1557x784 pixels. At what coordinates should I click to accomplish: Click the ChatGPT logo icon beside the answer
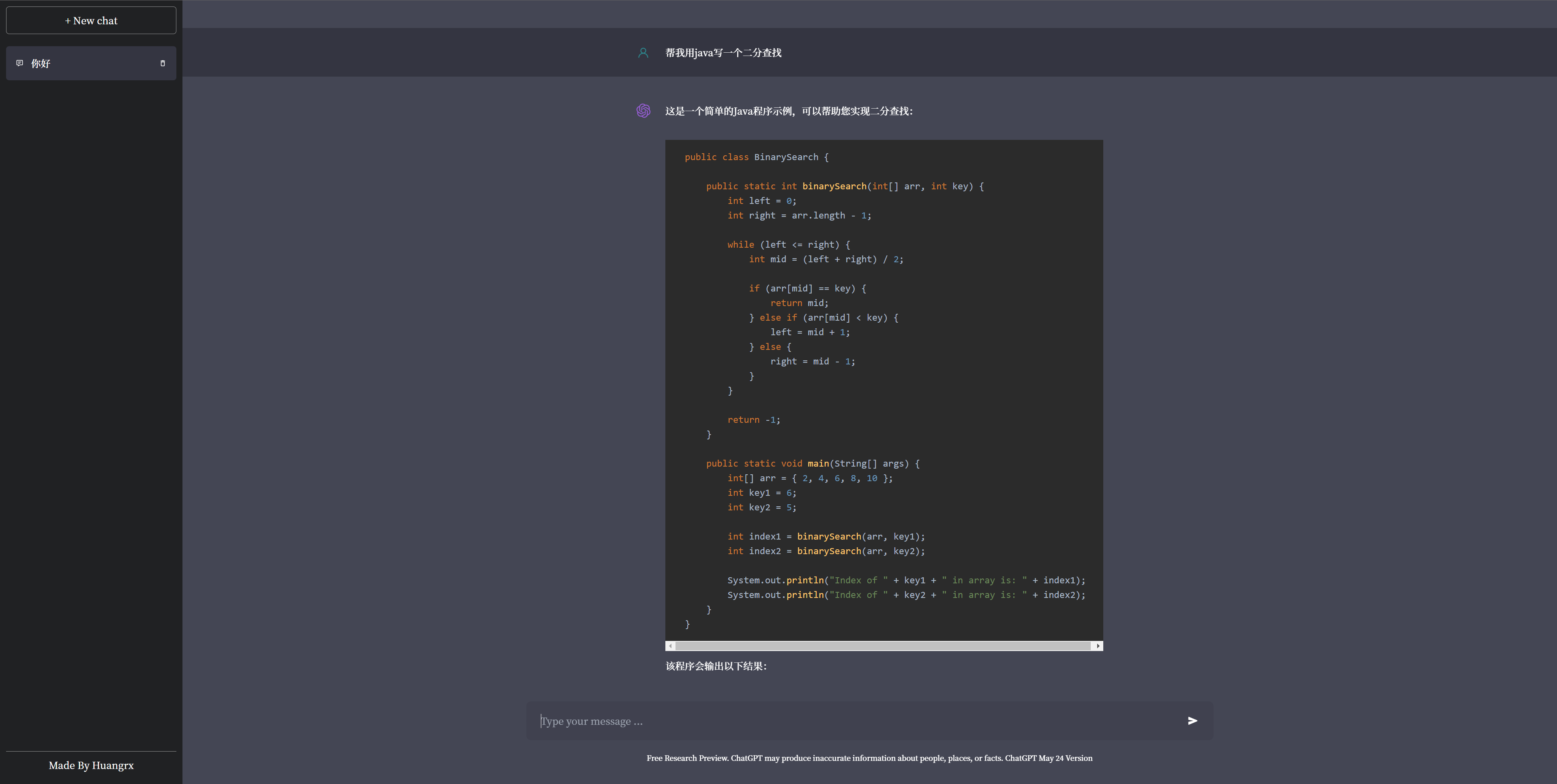point(643,111)
